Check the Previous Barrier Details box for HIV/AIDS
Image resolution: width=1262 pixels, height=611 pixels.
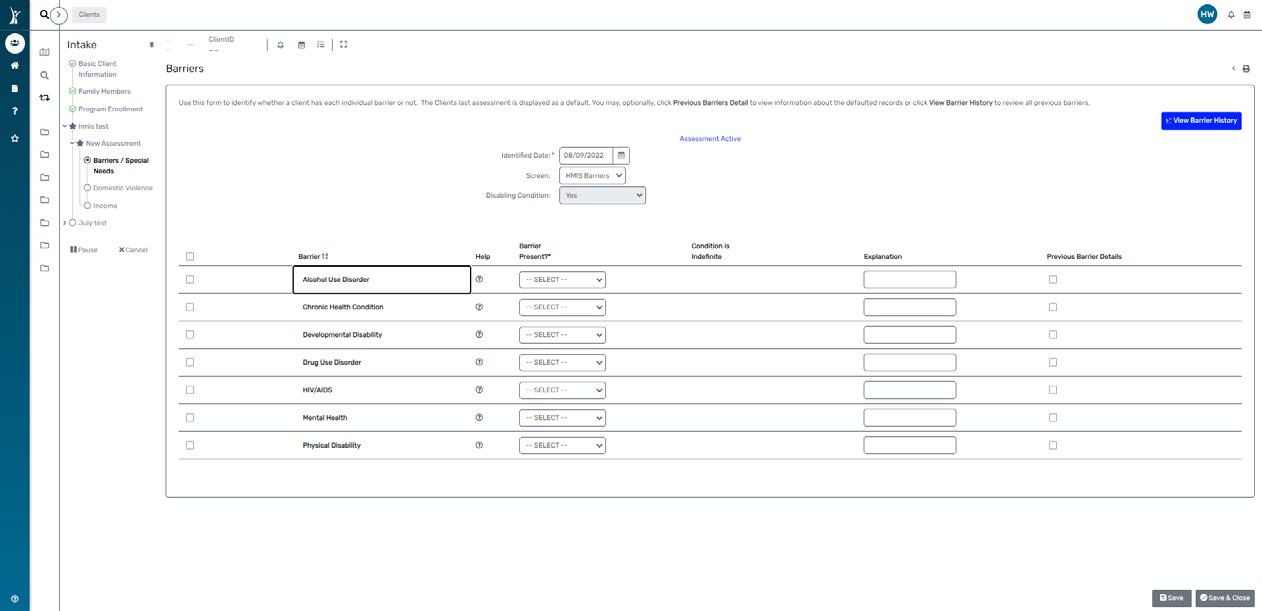pyautogui.click(x=1052, y=389)
